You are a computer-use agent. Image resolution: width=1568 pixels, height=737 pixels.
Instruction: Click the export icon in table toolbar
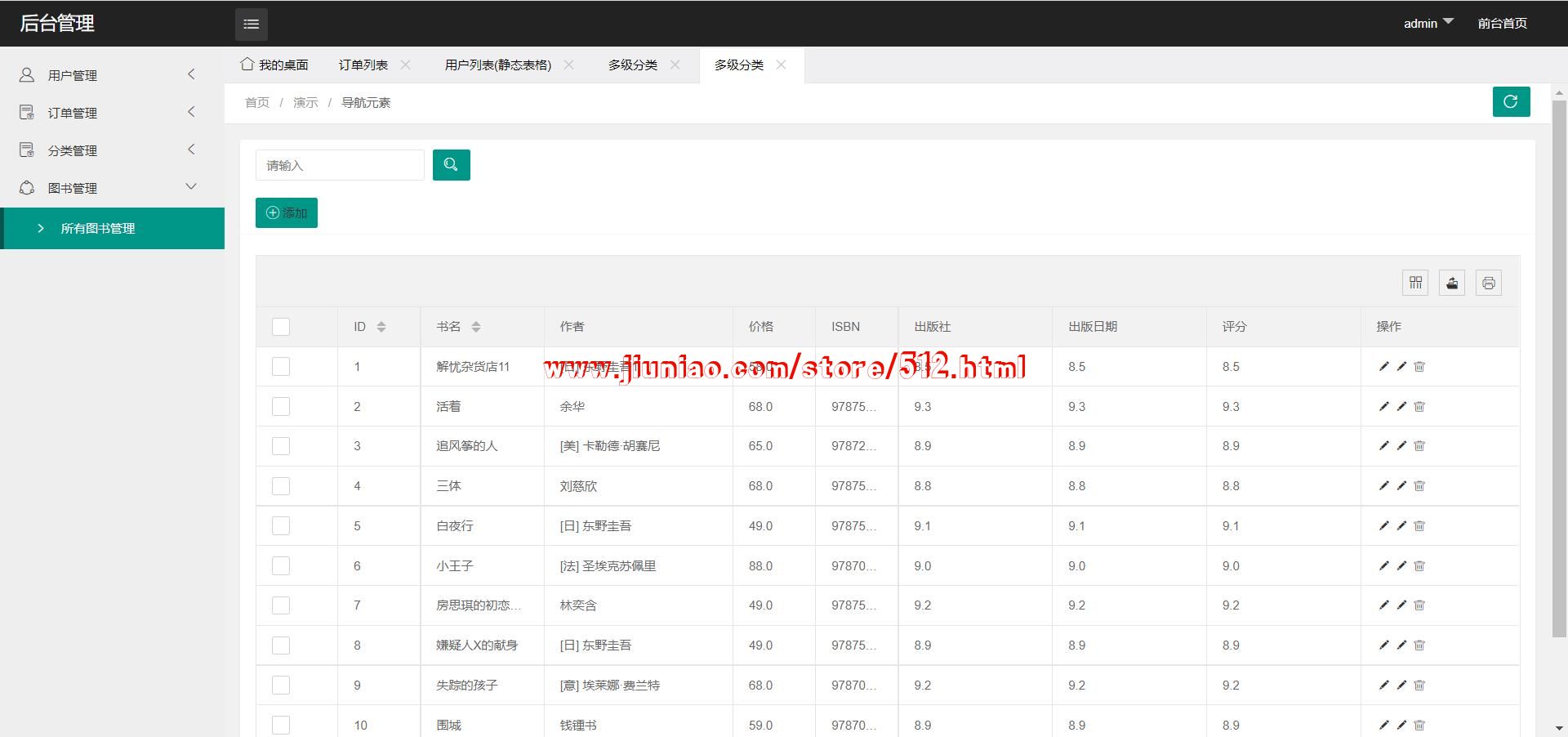click(1451, 283)
